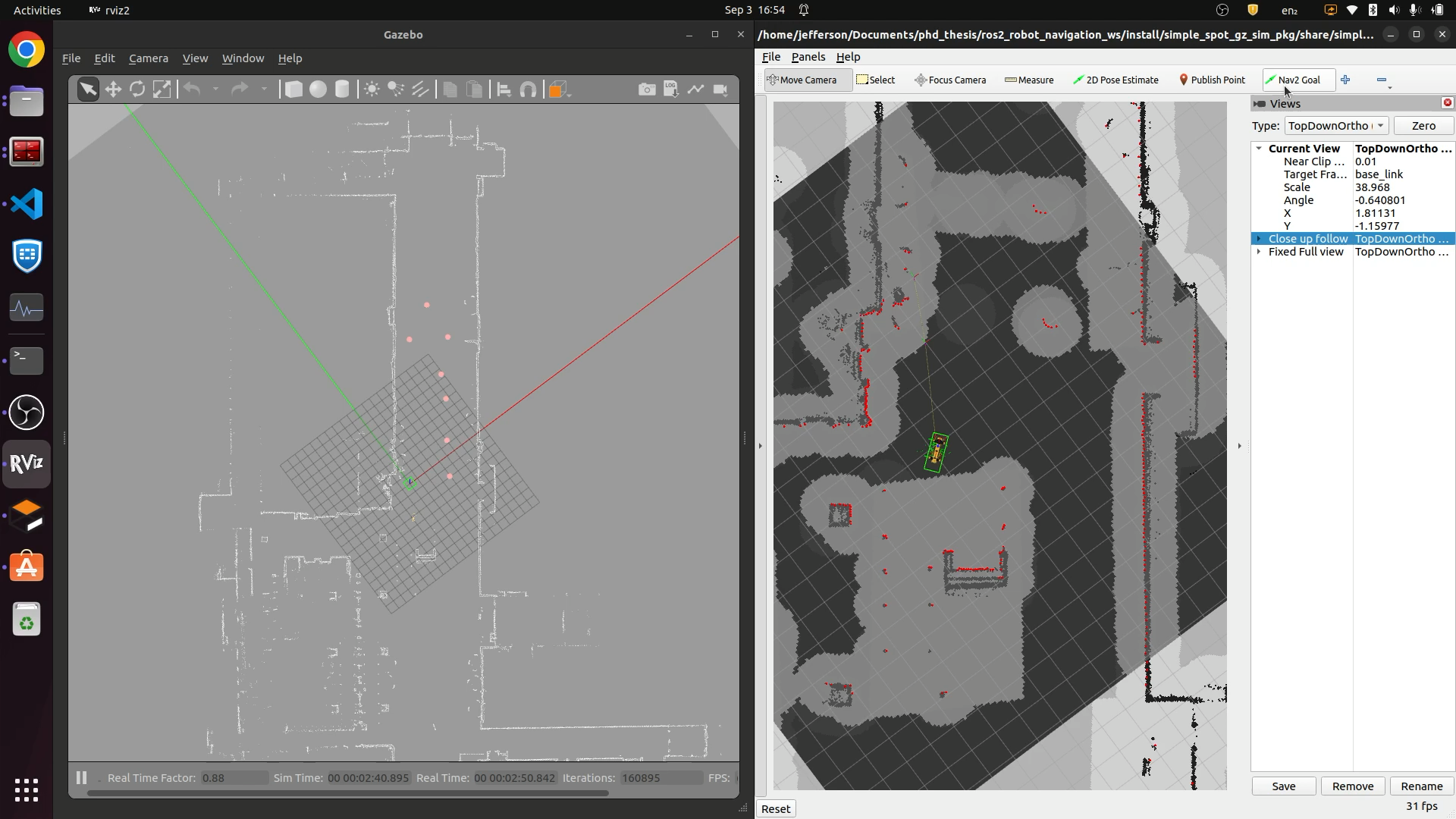The height and width of the screenshot is (819, 1456).
Task: Click the Zero button in Views
Action: [1422, 125]
